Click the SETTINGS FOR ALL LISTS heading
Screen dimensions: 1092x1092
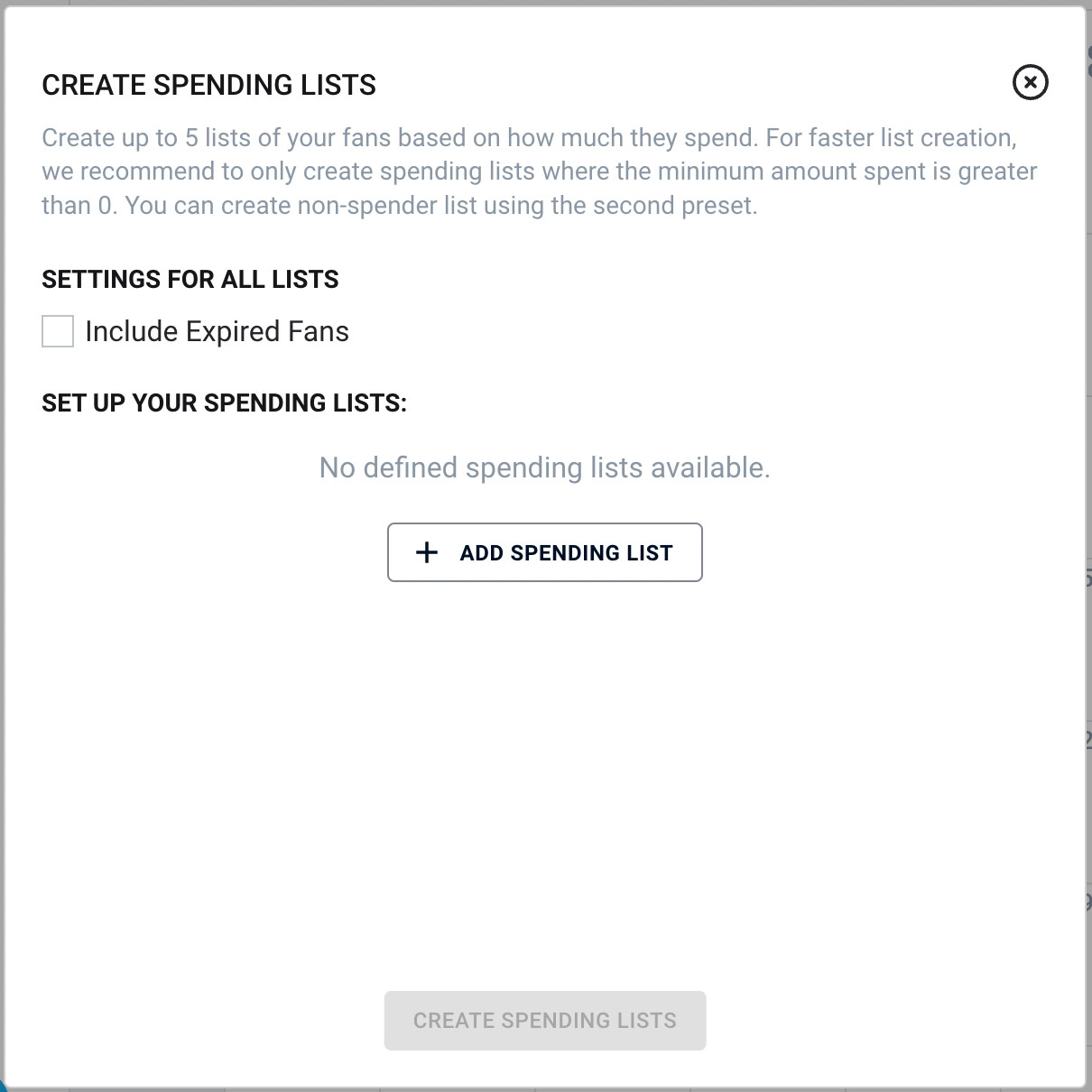point(190,279)
